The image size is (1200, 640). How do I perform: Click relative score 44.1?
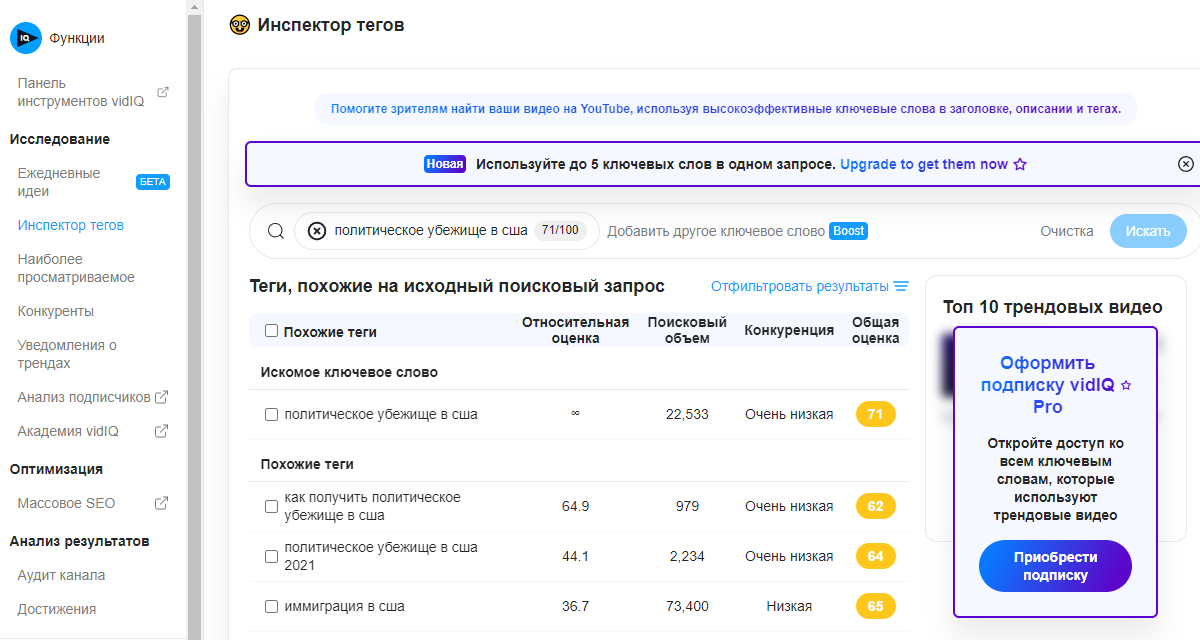point(575,556)
